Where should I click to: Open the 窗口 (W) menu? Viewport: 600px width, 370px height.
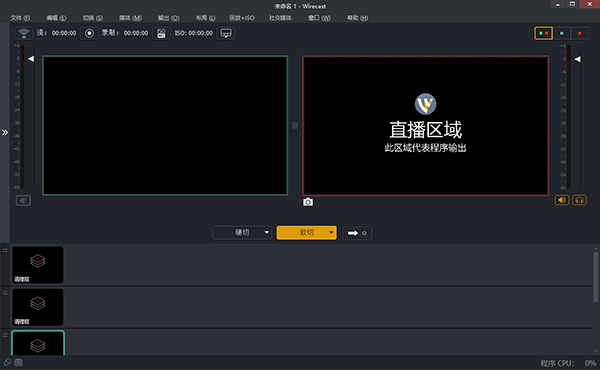pyautogui.click(x=320, y=18)
